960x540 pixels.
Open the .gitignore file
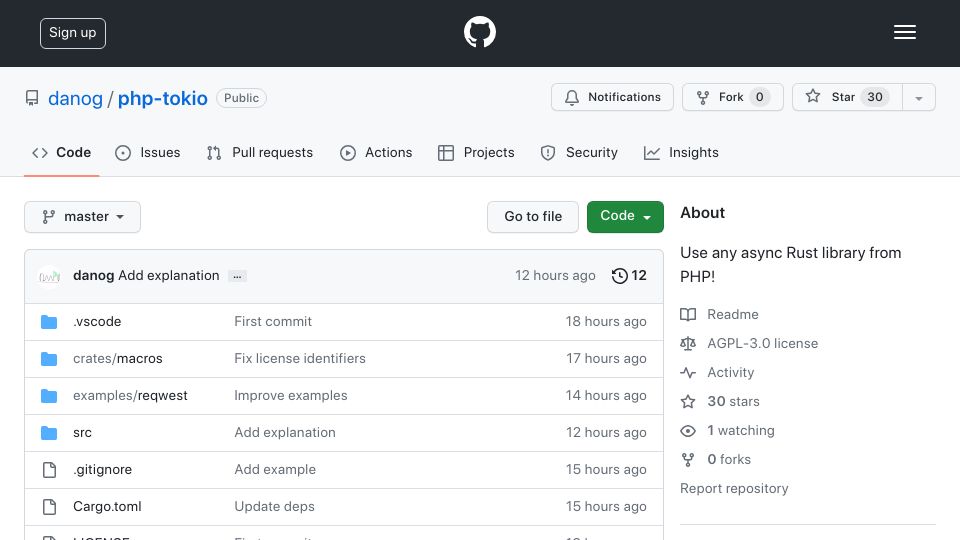tap(102, 470)
